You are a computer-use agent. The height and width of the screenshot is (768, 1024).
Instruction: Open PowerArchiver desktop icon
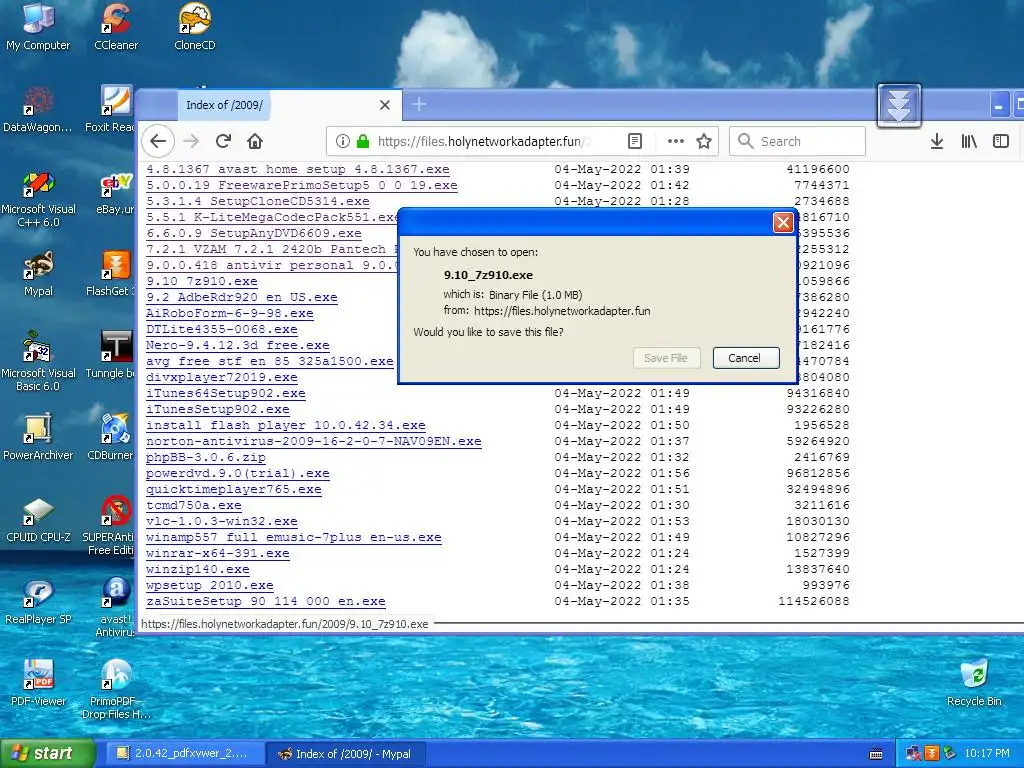click(x=38, y=438)
